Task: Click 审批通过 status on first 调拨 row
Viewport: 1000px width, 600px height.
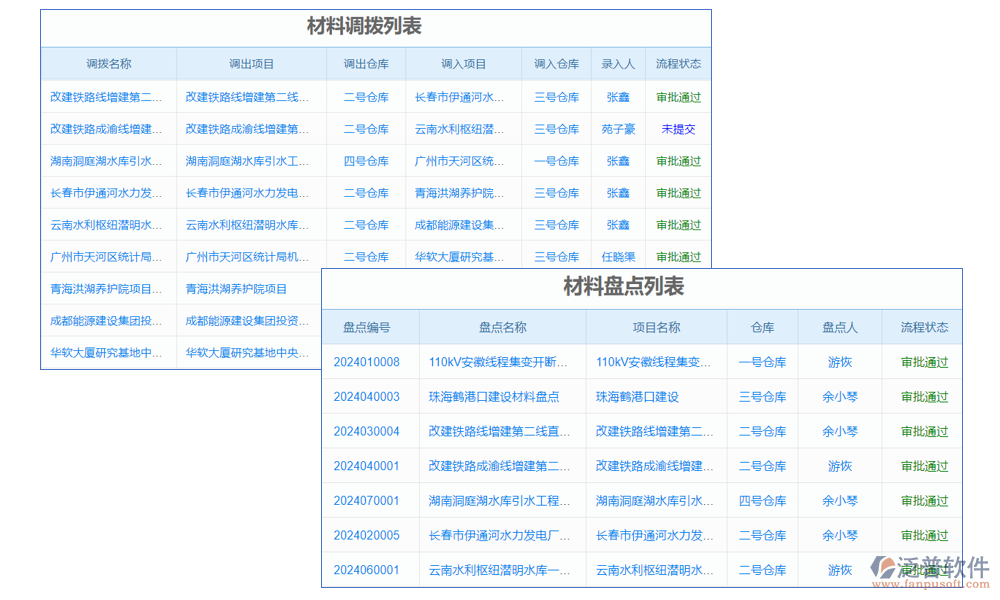Action: [x=680, y=97]
